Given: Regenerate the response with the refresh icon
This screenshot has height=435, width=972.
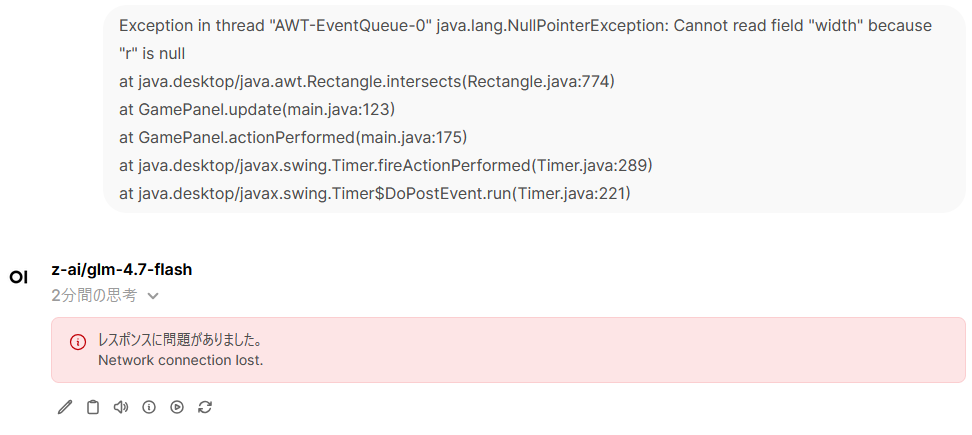Looking at the screenshot, I should pos(205,407).
